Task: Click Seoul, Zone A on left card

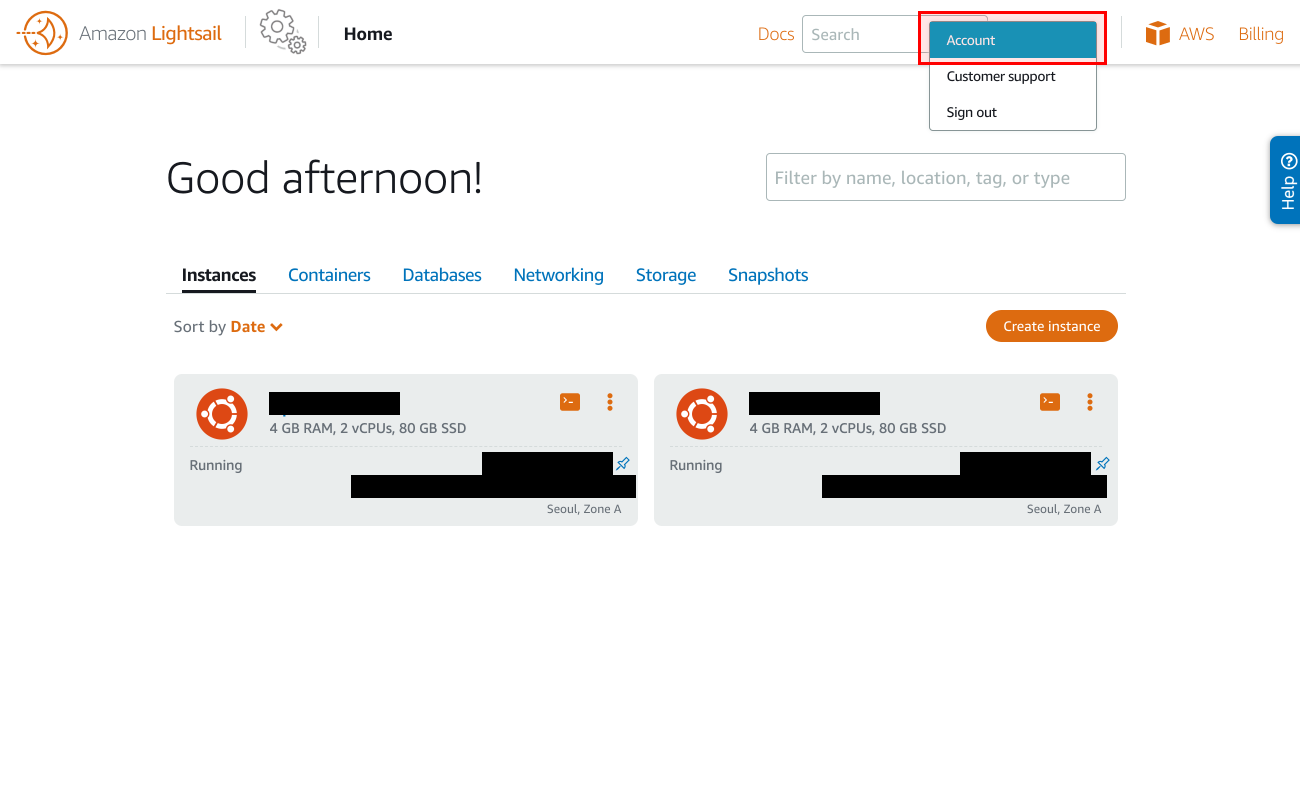Action: click(x=584, y=509)
